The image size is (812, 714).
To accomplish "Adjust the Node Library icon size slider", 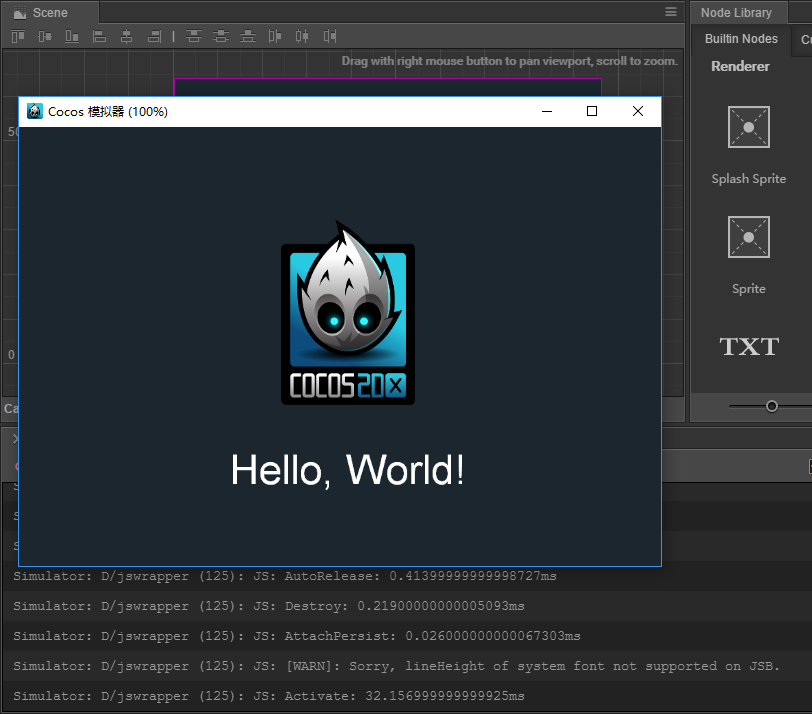I will [772, 406].
